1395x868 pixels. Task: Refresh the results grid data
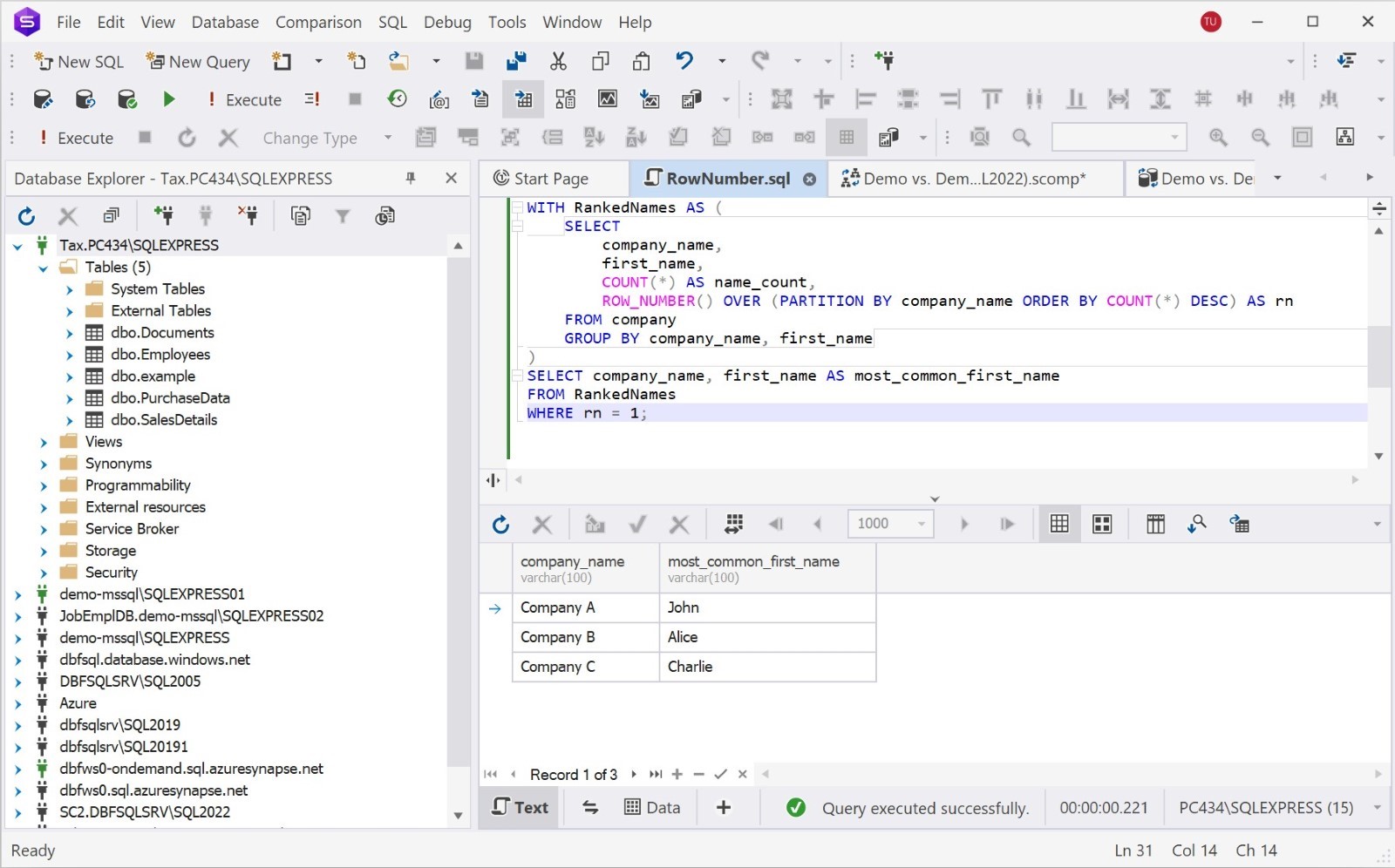click(500, 525)
